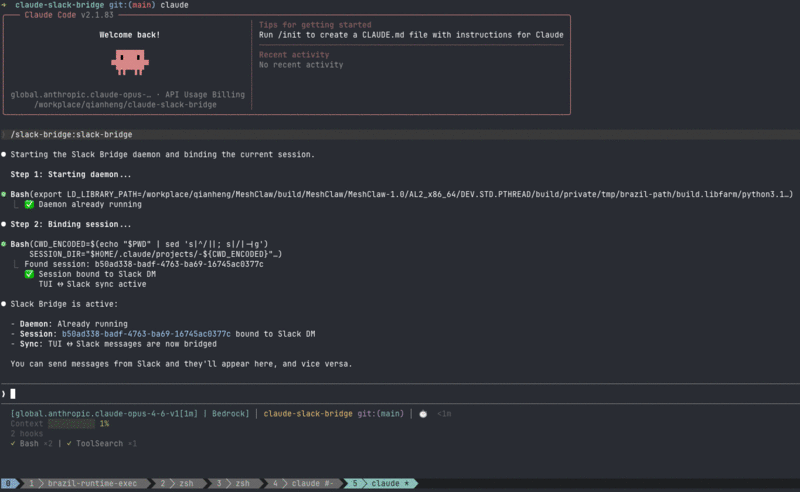The height and width of the screenshot is (492, 800).
Task: Switch to tmux window 3 zsh
Action: click(237, 483)
